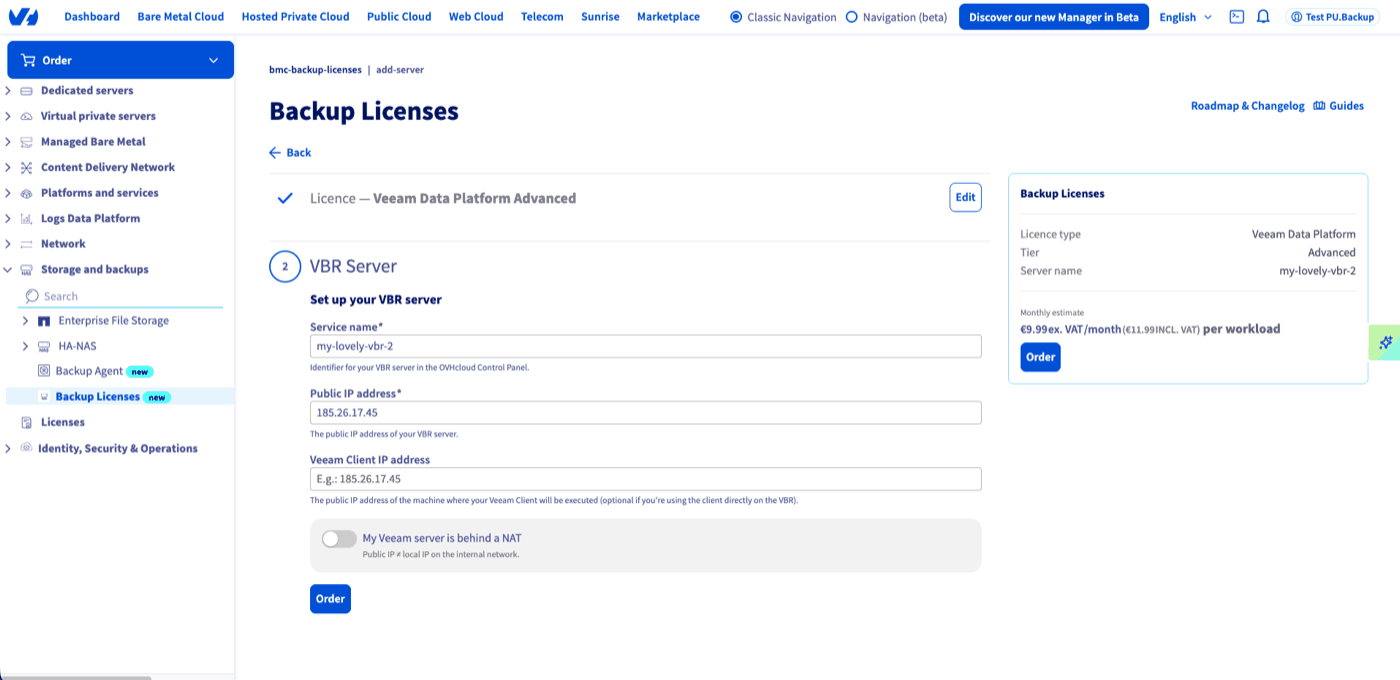Select the Classic Navigation radio button
Image resolution: width=1400 pixels, height=680 pixels.
tap(737, 17)
